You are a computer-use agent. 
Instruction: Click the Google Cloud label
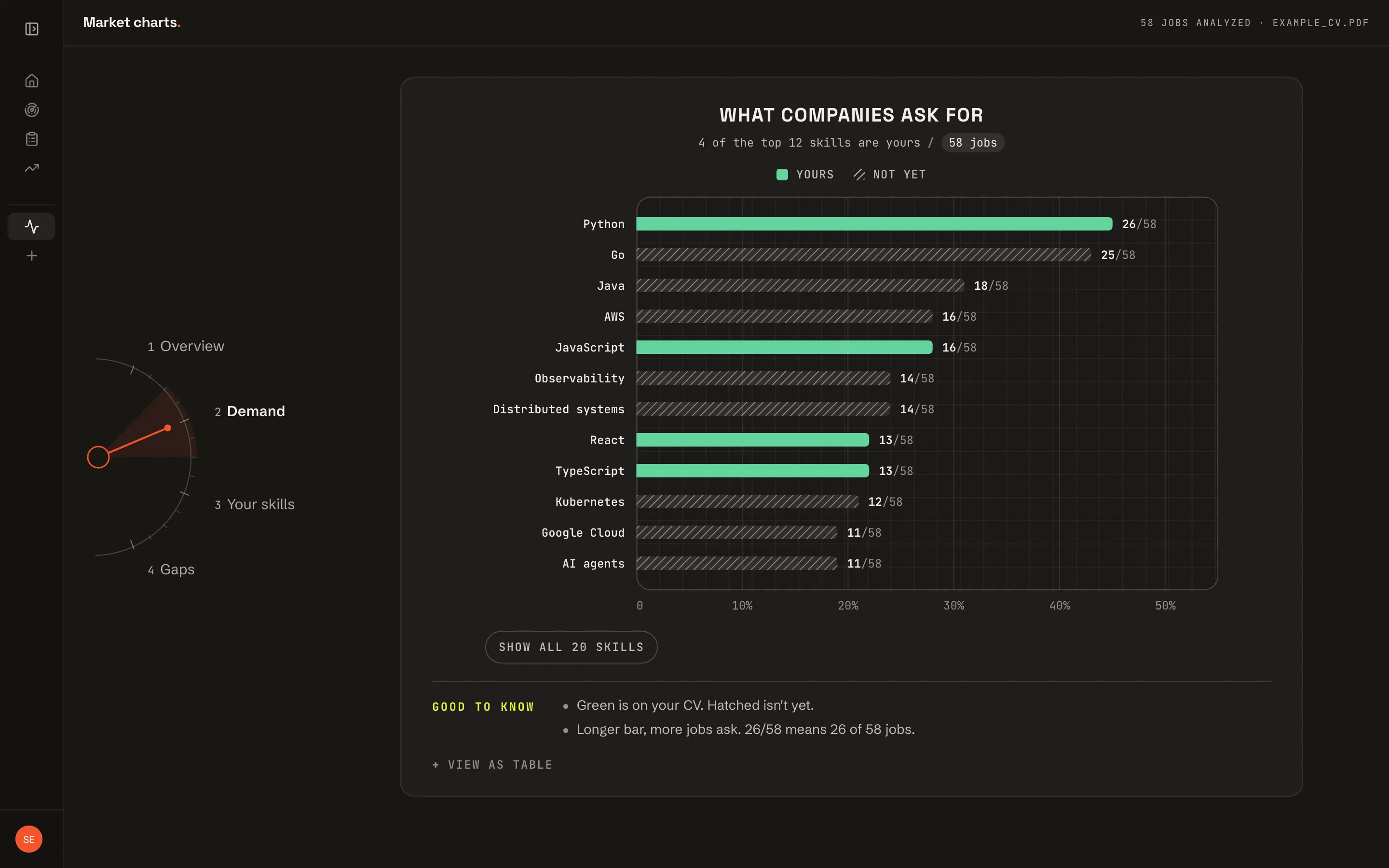tap(583, 533)
